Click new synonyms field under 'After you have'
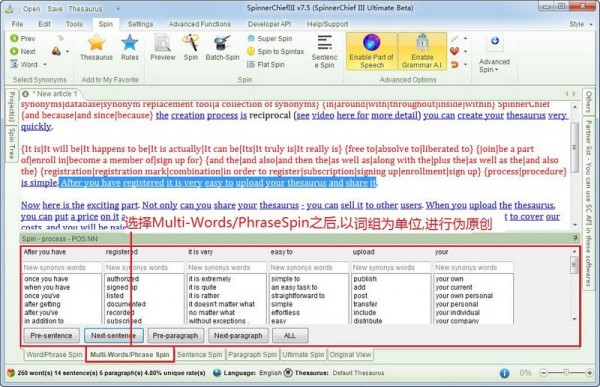Screen dimensions: 600x387 coord(62,268)
